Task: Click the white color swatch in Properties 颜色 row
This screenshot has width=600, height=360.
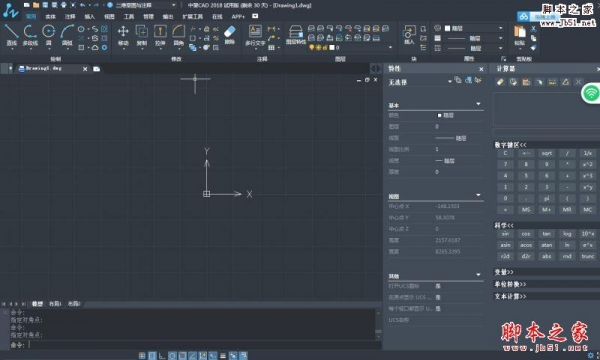Action: pos(439,115)
